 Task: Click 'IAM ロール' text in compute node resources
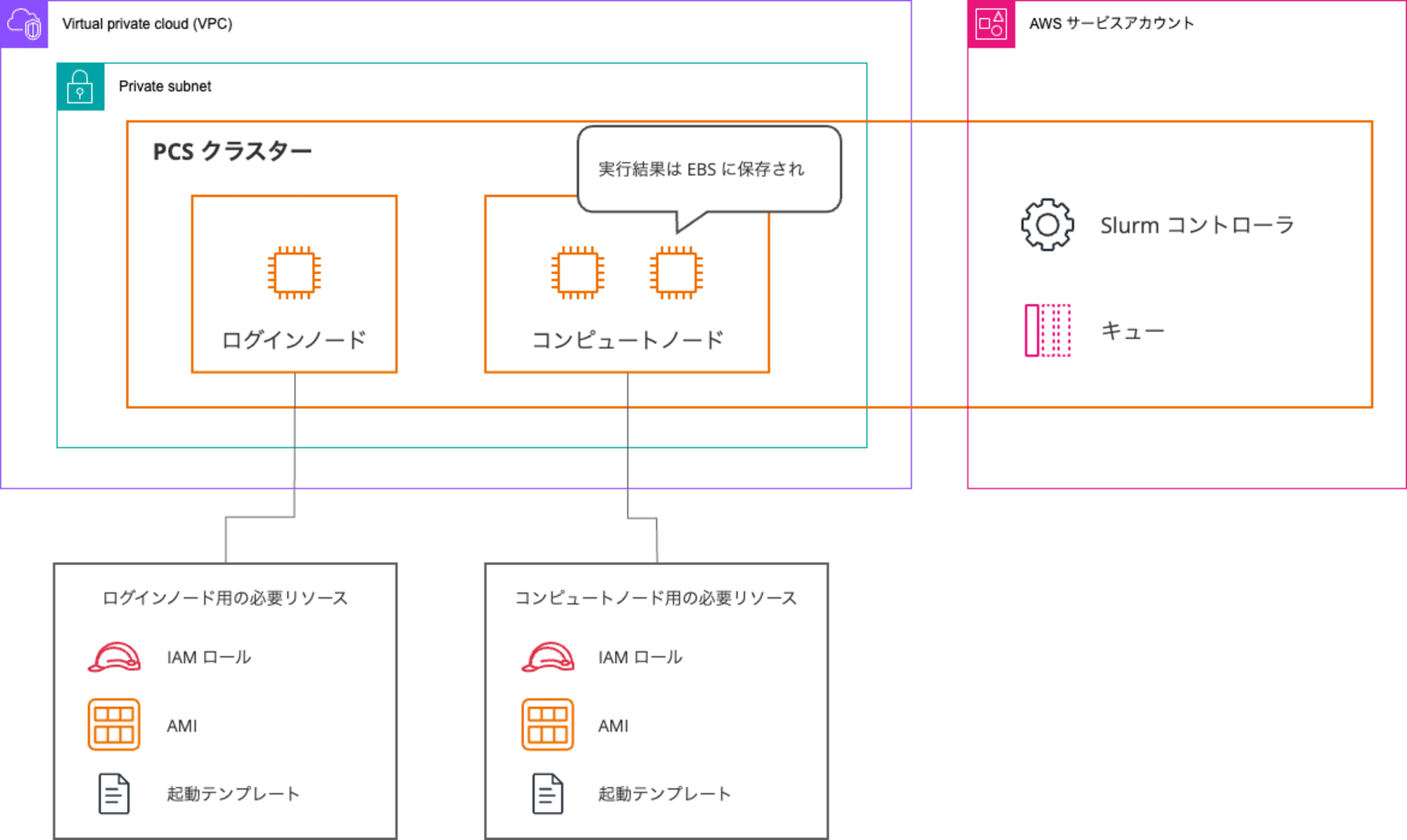(640, 657)
